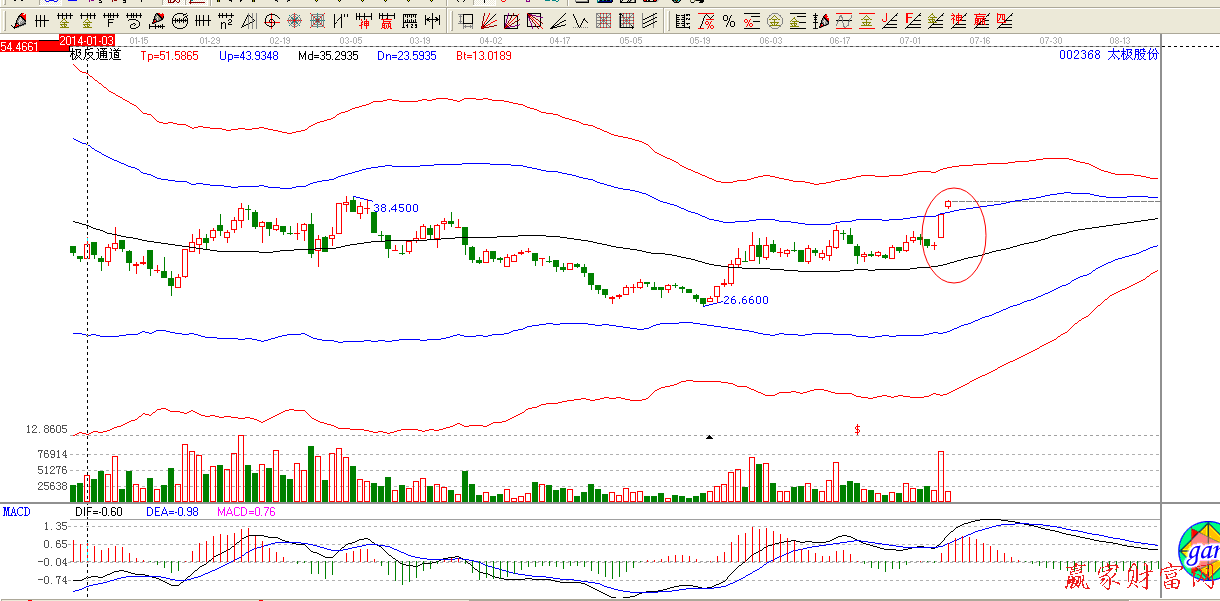Select the red fan lines tool icon

click(x=488, y=20)
